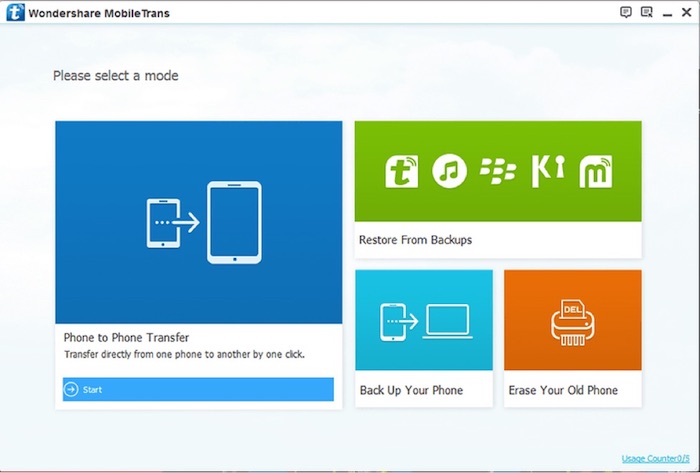Click the phone-to-phone transfer graphic

click(204, 222)
